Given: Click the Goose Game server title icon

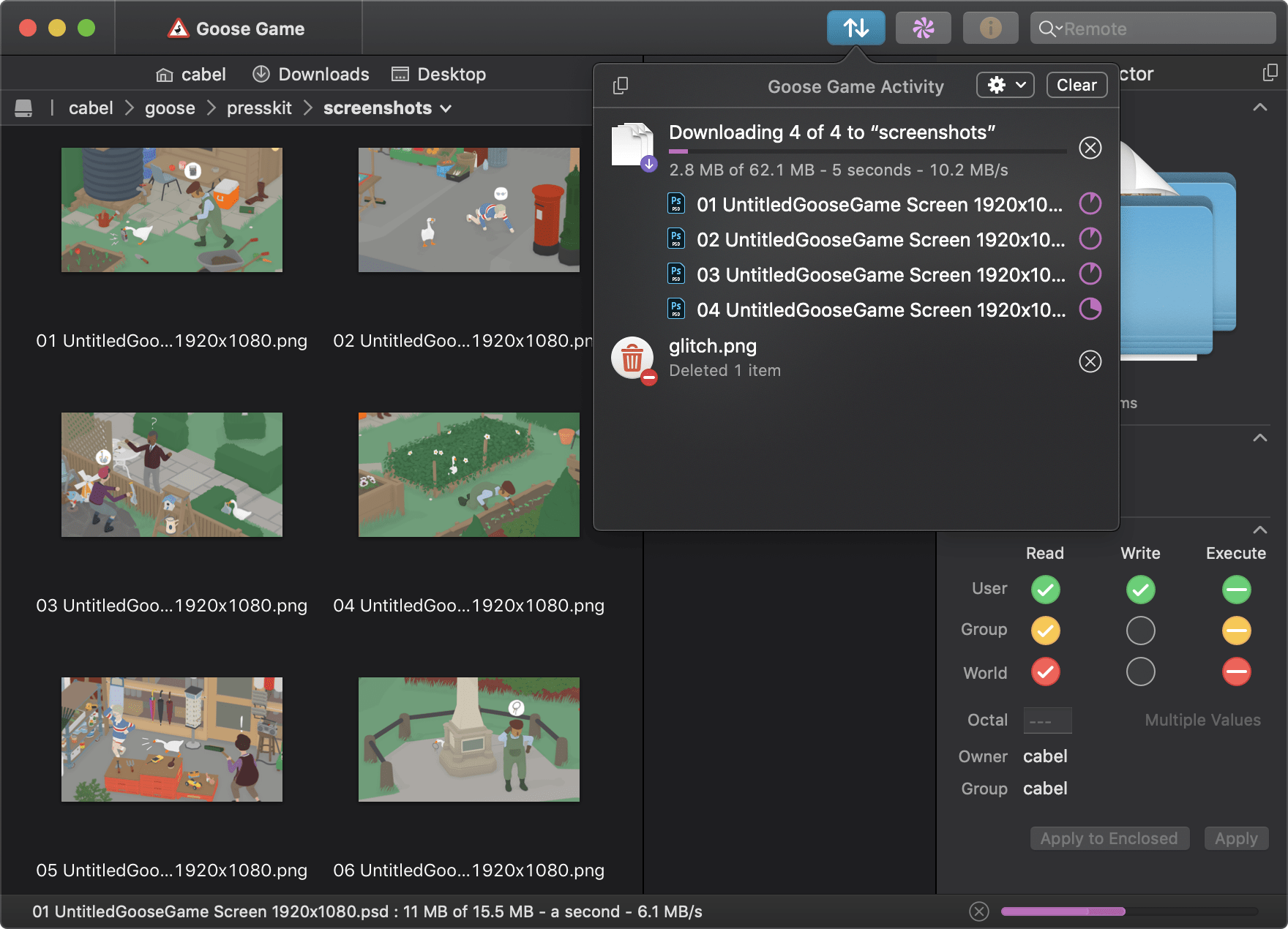Looking at the screenshot, I should tap(178, 29).
